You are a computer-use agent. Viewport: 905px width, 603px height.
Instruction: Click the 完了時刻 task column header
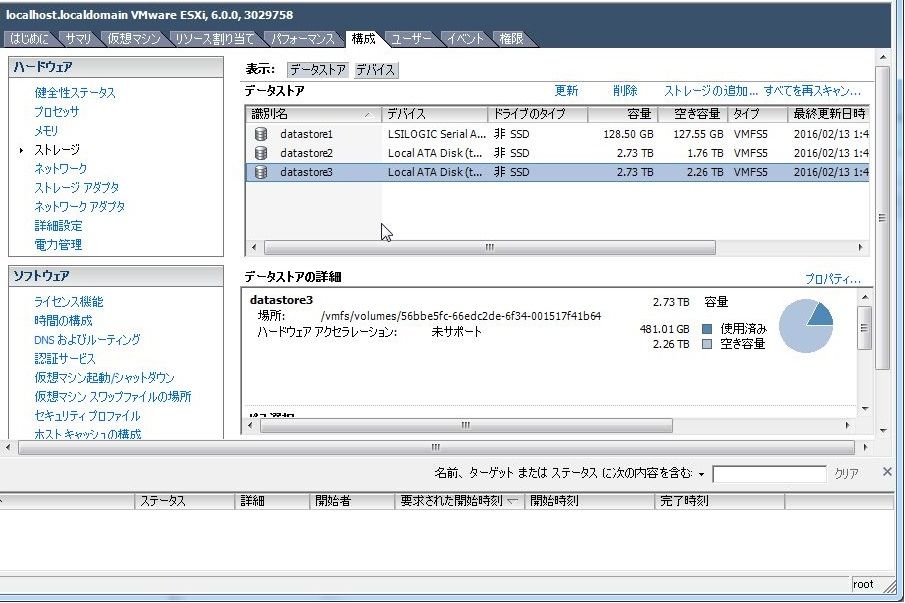(719, 501)
